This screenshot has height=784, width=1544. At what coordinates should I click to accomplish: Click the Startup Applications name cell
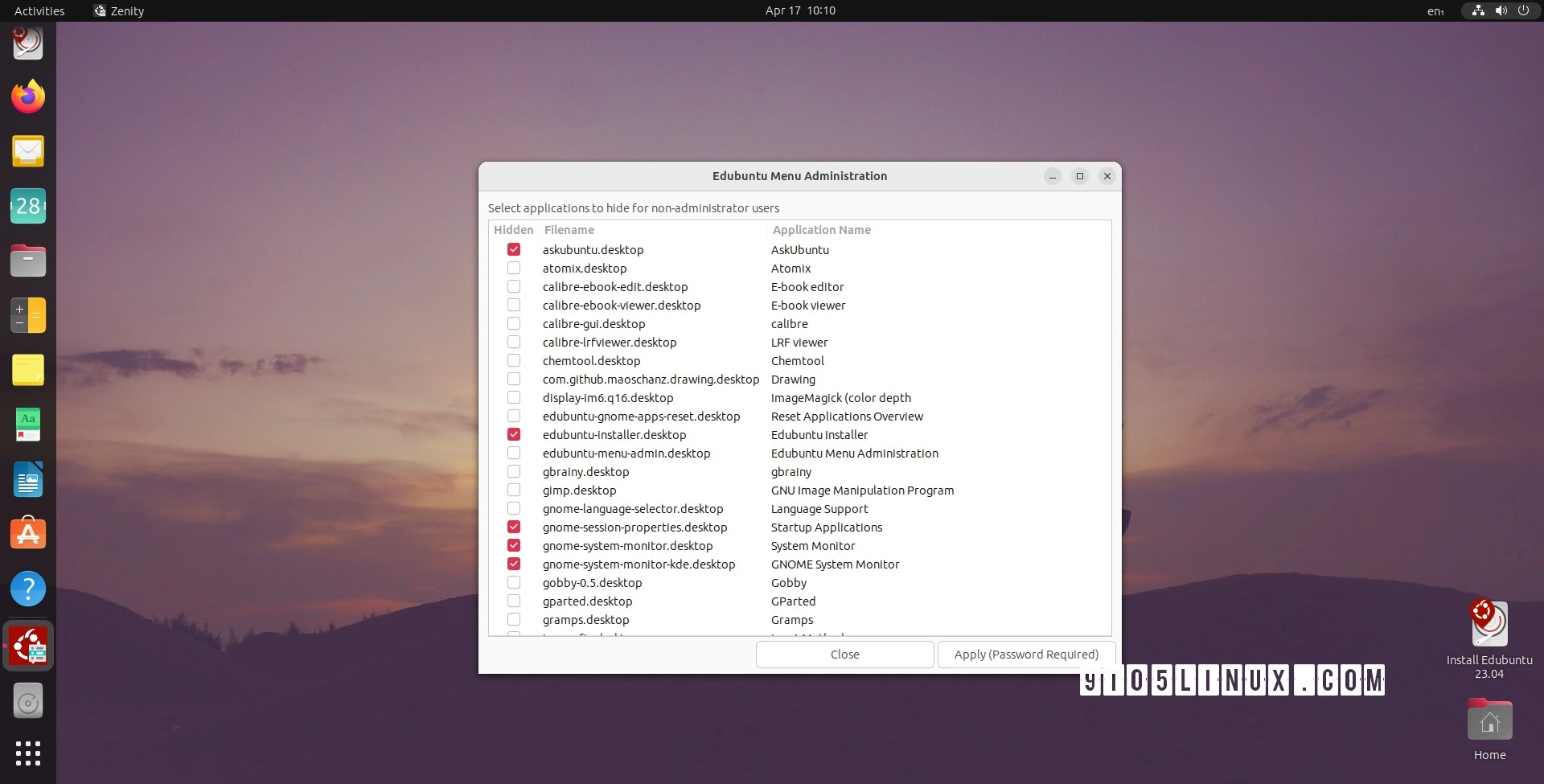[x=827, y=527]
